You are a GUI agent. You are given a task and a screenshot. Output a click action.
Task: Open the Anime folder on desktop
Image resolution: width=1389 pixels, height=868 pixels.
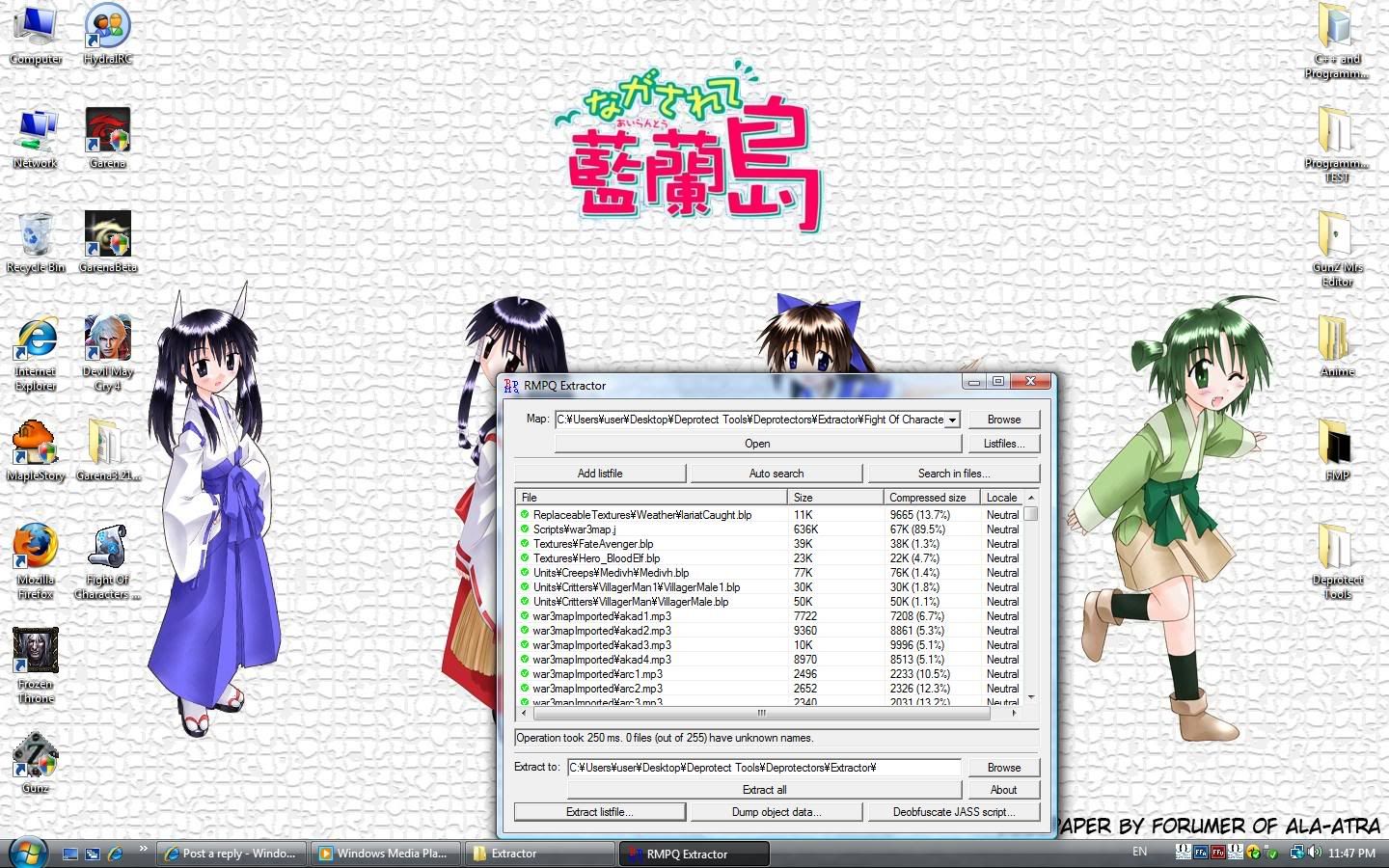pyautogui.click(x=1337, y=346)
